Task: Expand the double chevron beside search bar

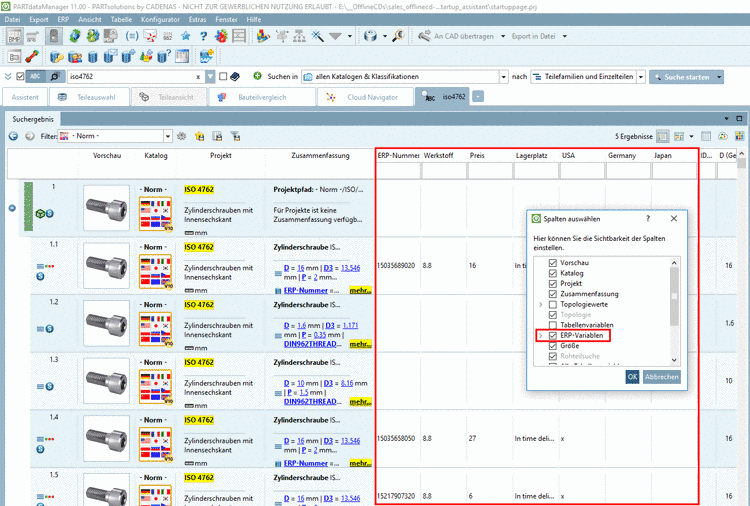Action: point(8,77)
